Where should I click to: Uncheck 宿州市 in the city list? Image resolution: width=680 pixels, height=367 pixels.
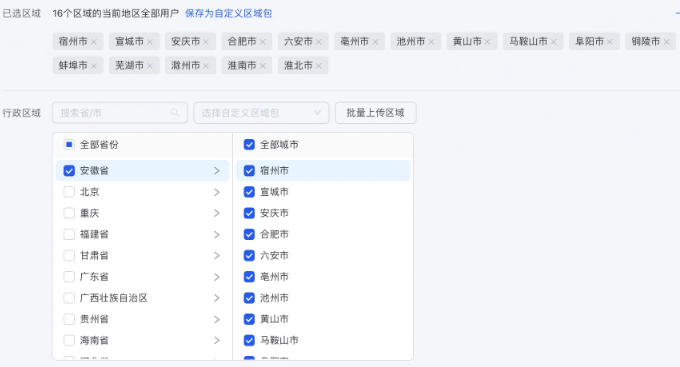pyautogui.click(x=249, y=170)
